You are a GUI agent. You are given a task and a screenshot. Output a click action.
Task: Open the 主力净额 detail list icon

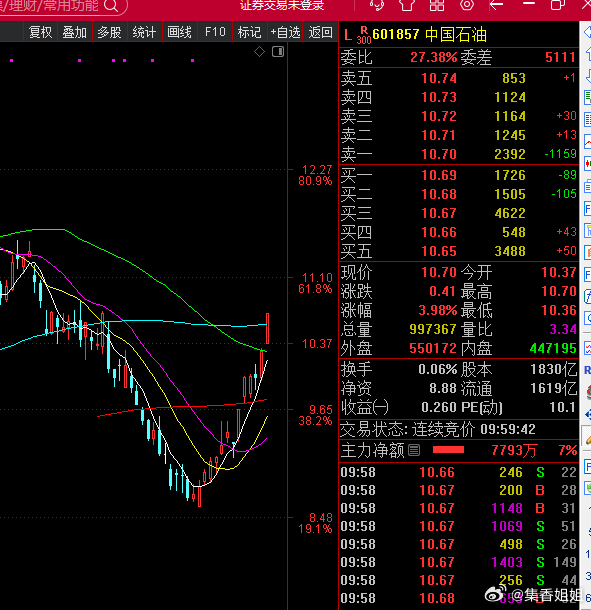coord(414,450)
